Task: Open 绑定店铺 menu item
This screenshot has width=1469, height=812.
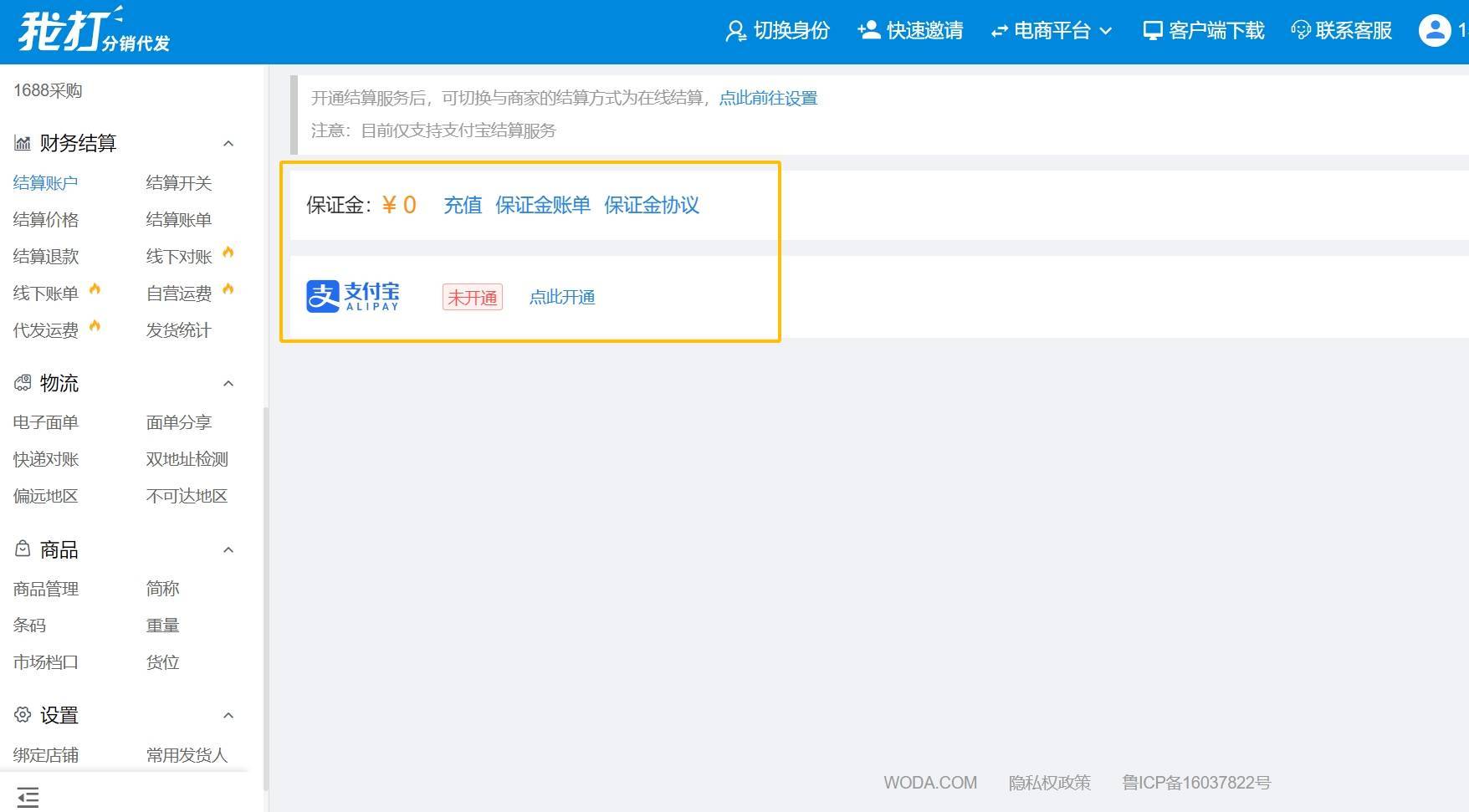Action: click(45, 755)
